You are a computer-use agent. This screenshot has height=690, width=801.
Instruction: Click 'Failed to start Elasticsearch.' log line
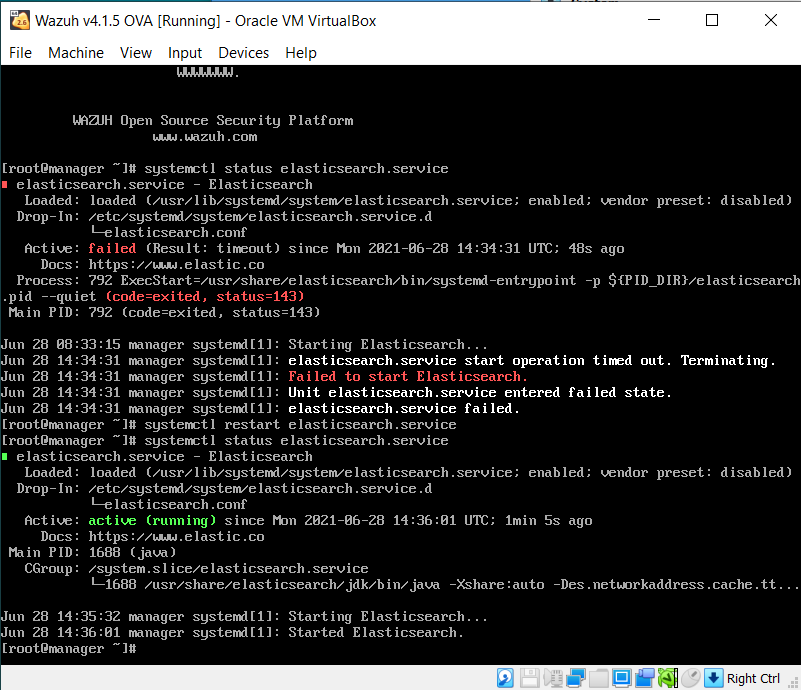point(408,376)
